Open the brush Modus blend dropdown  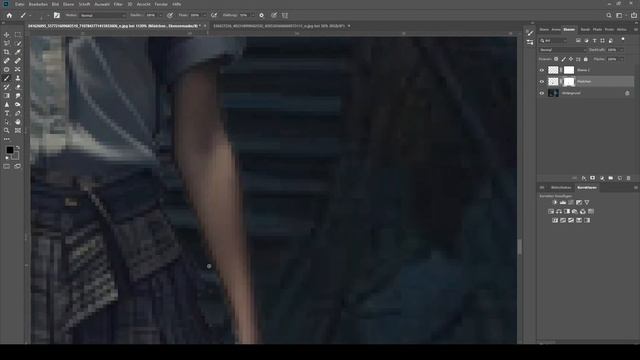pyautogui.click(x=103, y=15)
